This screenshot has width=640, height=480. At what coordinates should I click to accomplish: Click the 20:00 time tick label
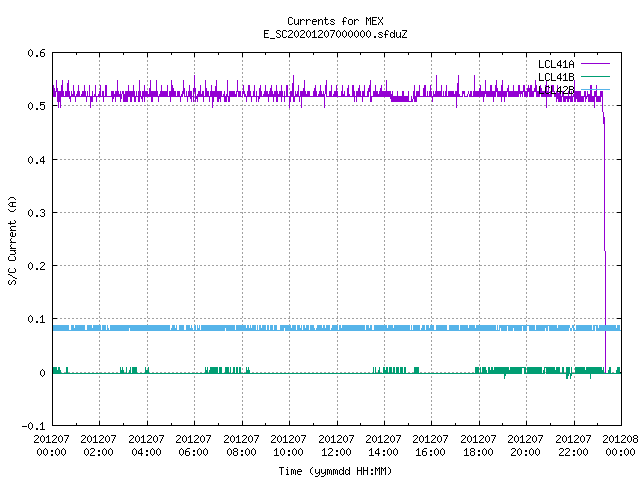pyautogui.click(x=526, y=452)
